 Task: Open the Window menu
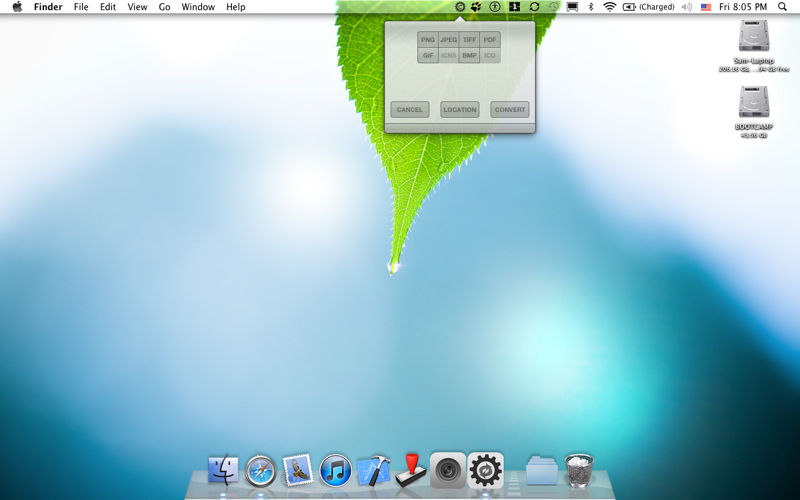pos(198,7)
